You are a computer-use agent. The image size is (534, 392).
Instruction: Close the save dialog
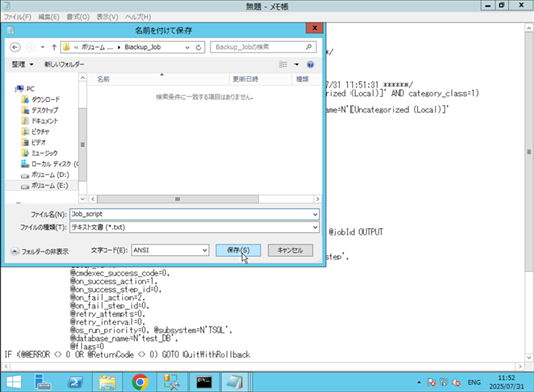pos(314,28)
